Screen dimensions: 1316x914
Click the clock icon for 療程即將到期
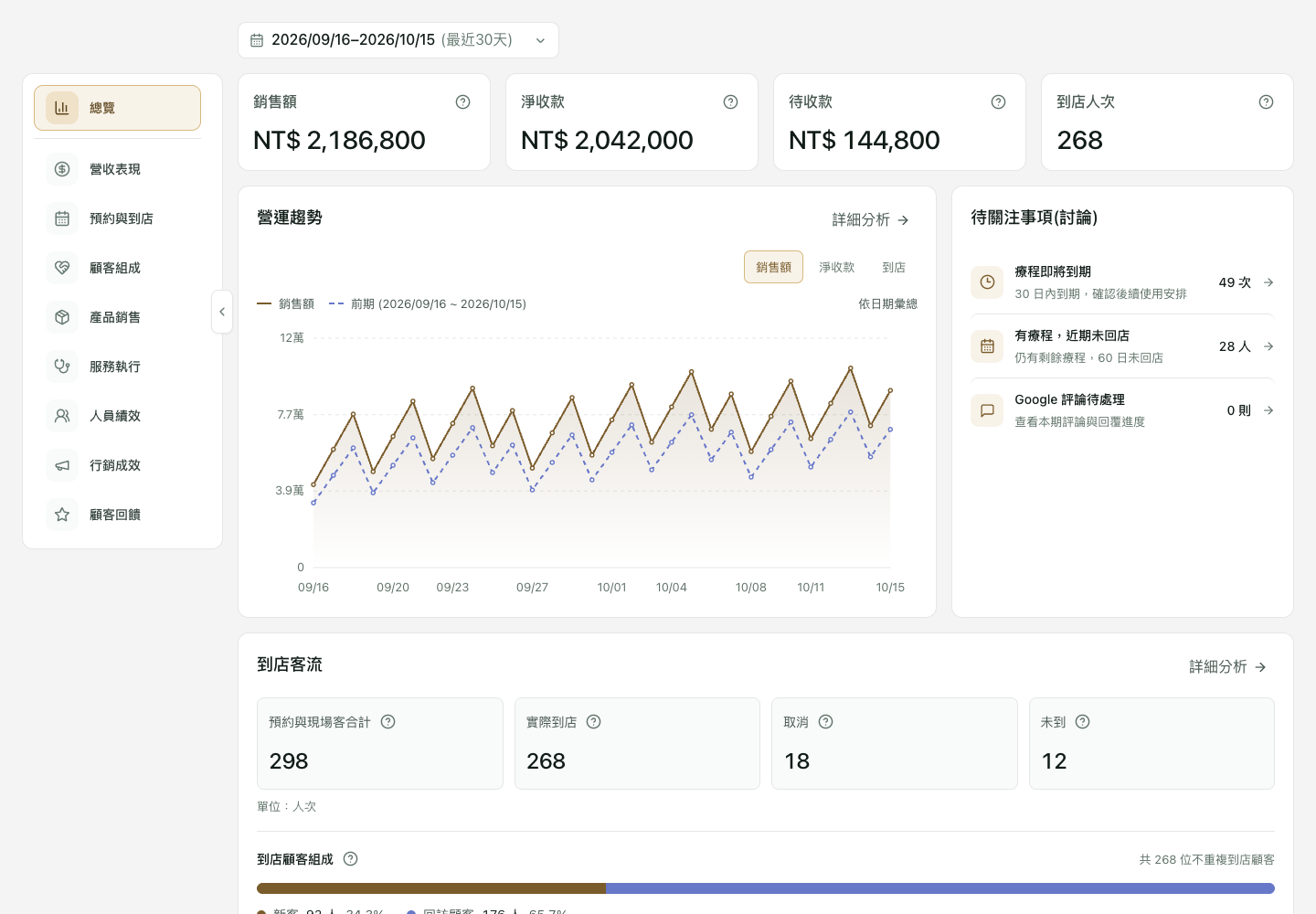click(987, 282)
